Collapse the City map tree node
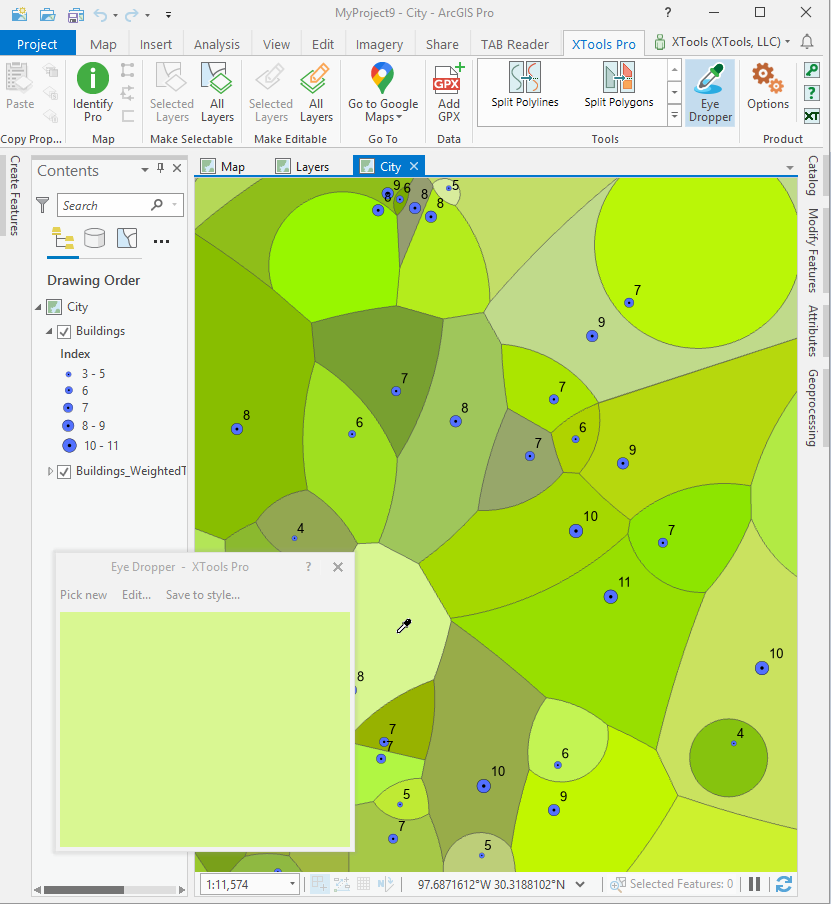Screen dimensions: 831x904 (39, 307)
